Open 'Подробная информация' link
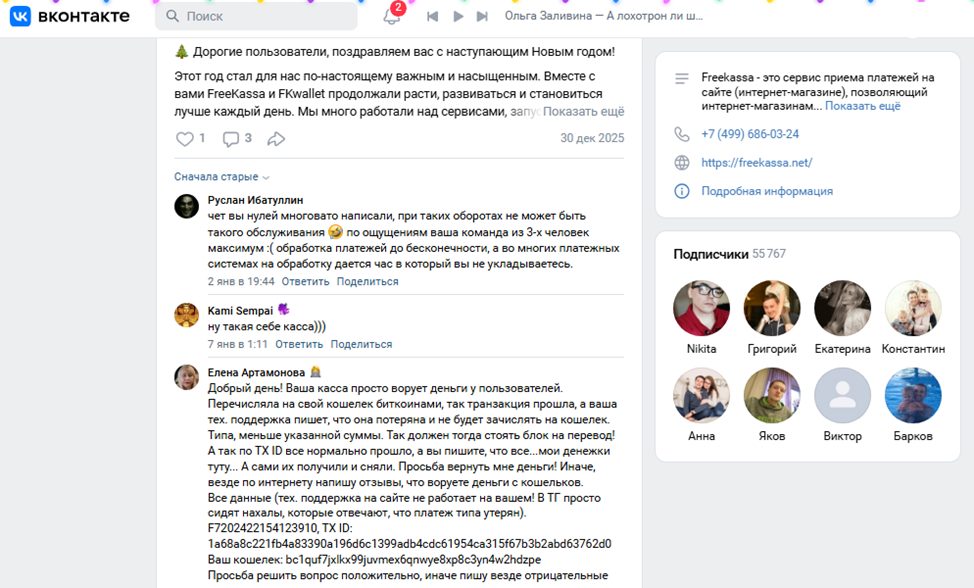This screenshot has width=974, height=588. click(x=767, y=191)
